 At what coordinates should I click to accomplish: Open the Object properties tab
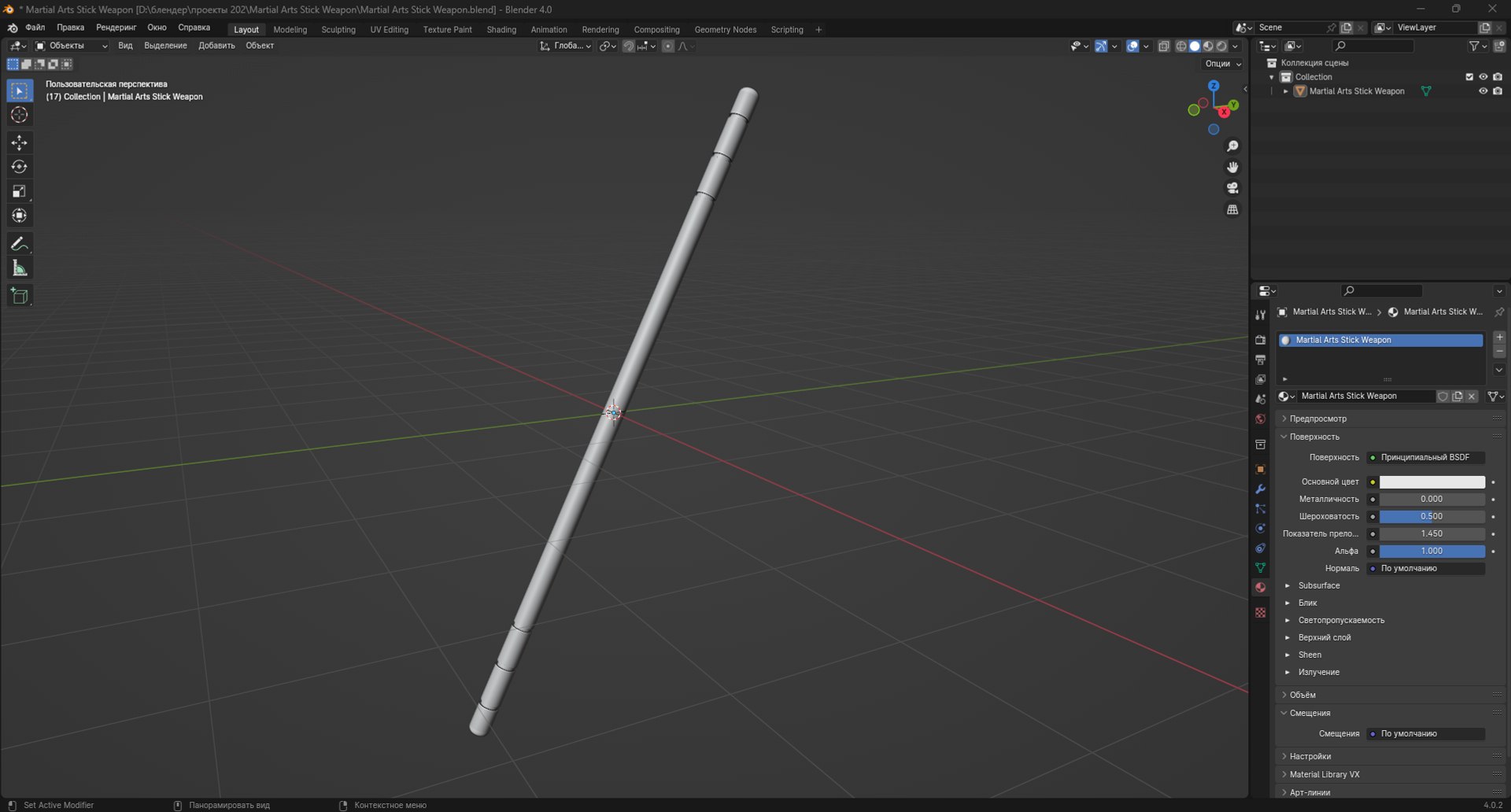[x=1260, y=469]
